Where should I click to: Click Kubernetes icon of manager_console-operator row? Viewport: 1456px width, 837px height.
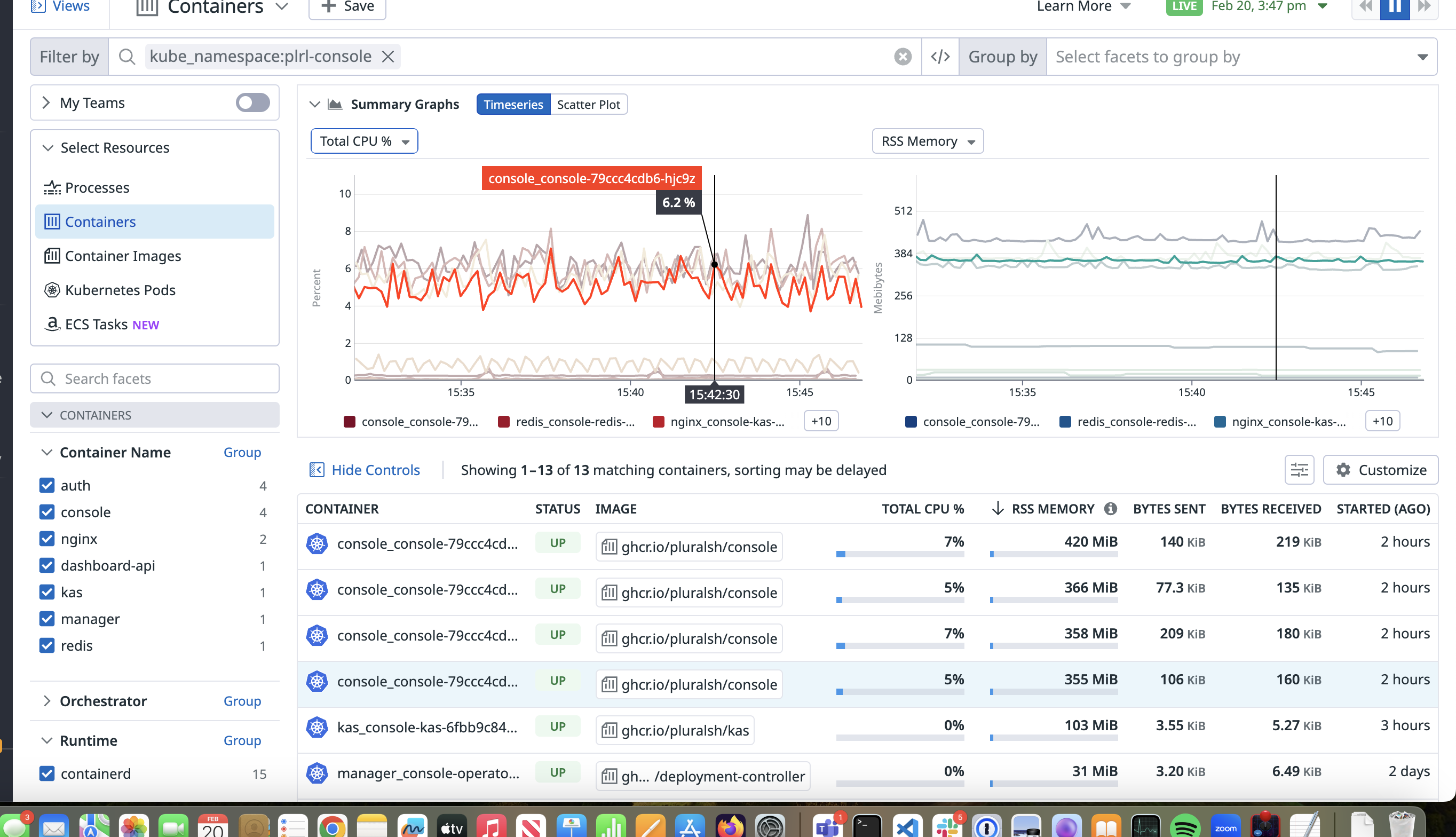click(316, 773)
